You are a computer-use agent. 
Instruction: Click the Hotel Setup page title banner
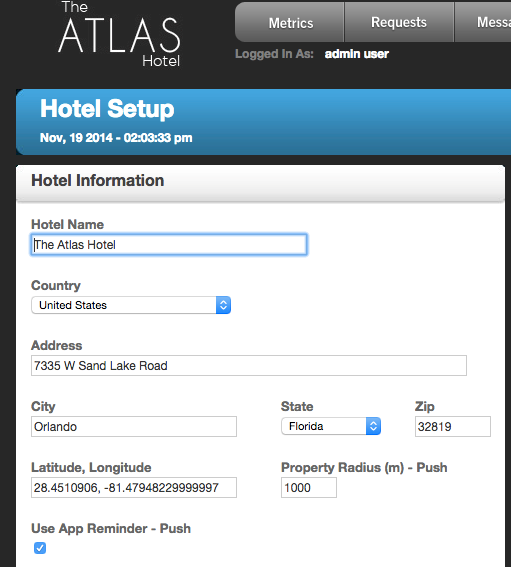click(263, 122)
